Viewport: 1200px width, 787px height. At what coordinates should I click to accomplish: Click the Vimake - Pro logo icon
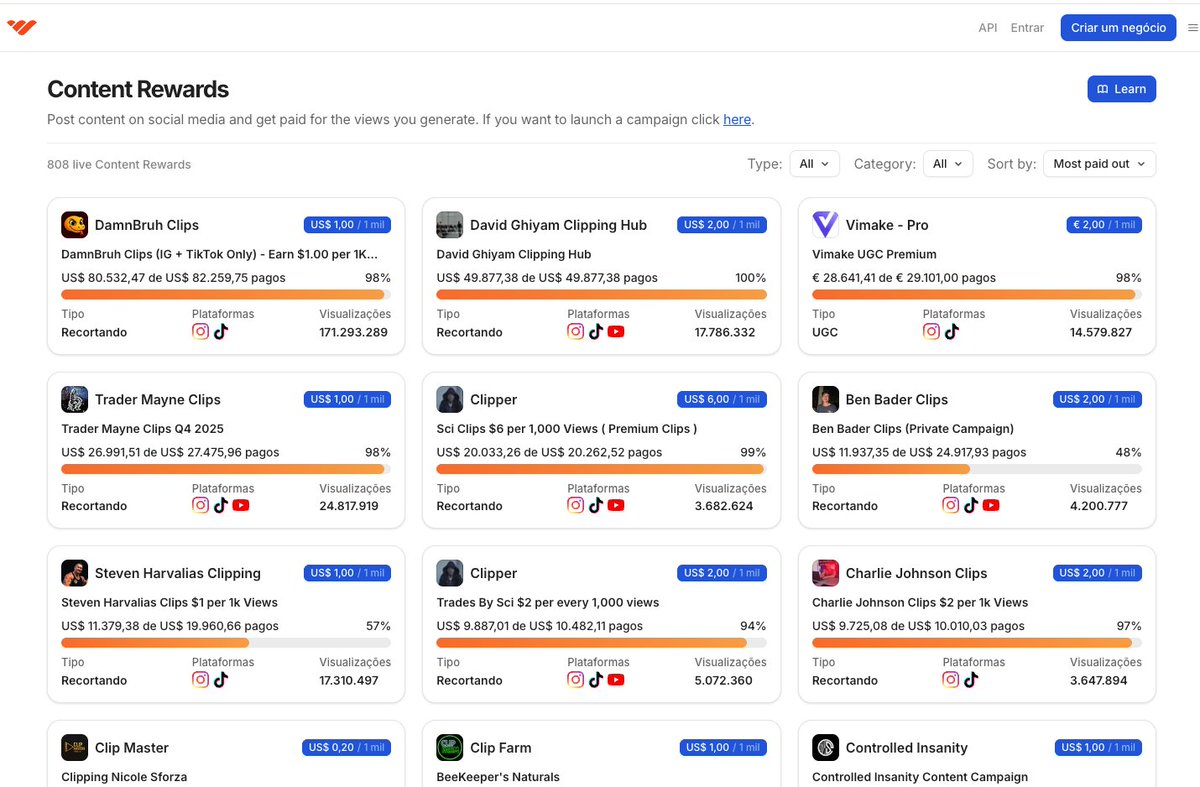825,225
